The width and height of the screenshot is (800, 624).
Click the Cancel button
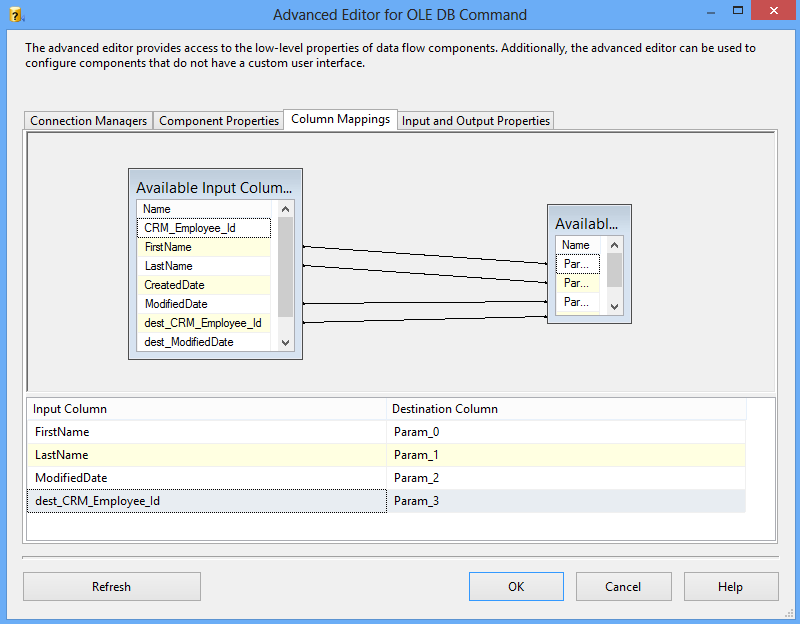(623, 587)
